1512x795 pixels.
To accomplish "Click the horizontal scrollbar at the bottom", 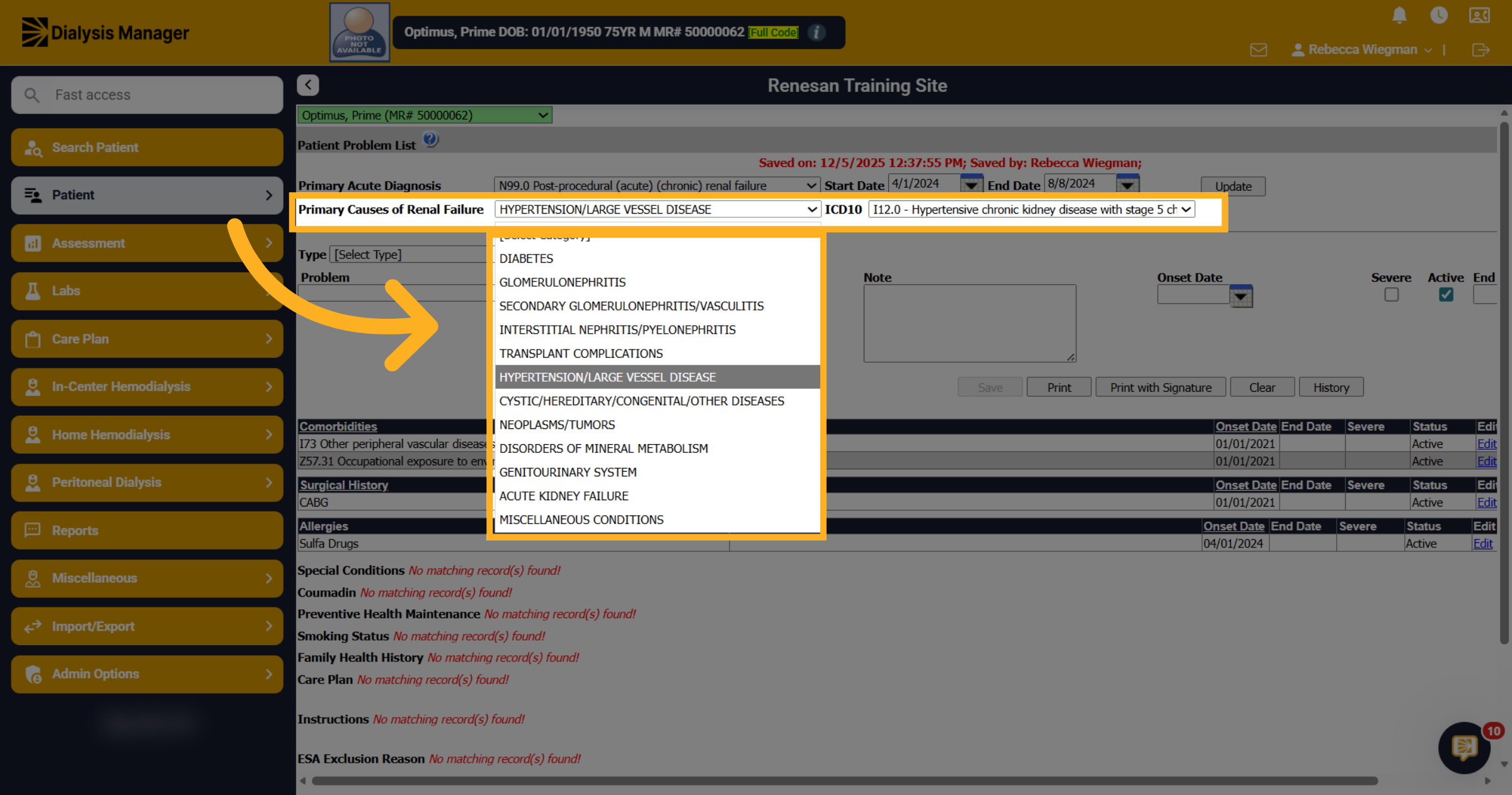I will tap(844, 781).
